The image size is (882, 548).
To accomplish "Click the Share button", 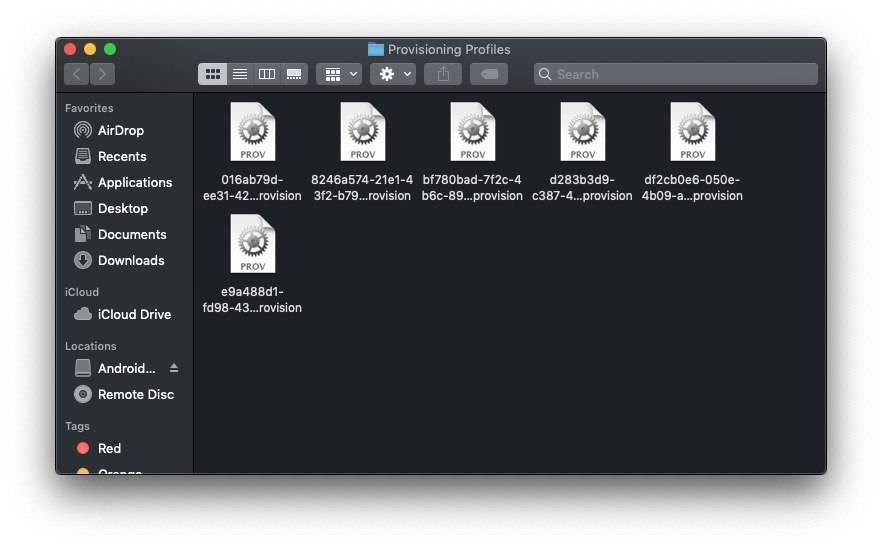I will point(443,74).
